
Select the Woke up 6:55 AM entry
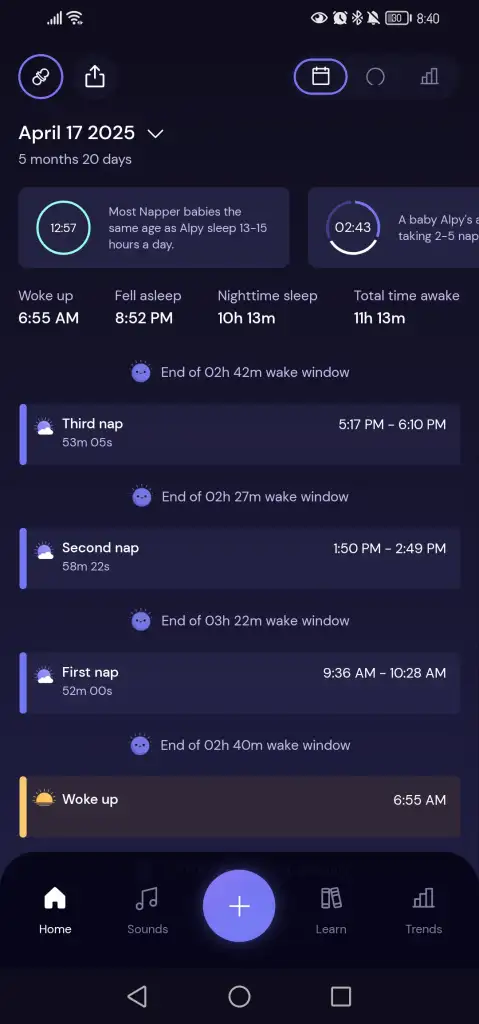240,807
